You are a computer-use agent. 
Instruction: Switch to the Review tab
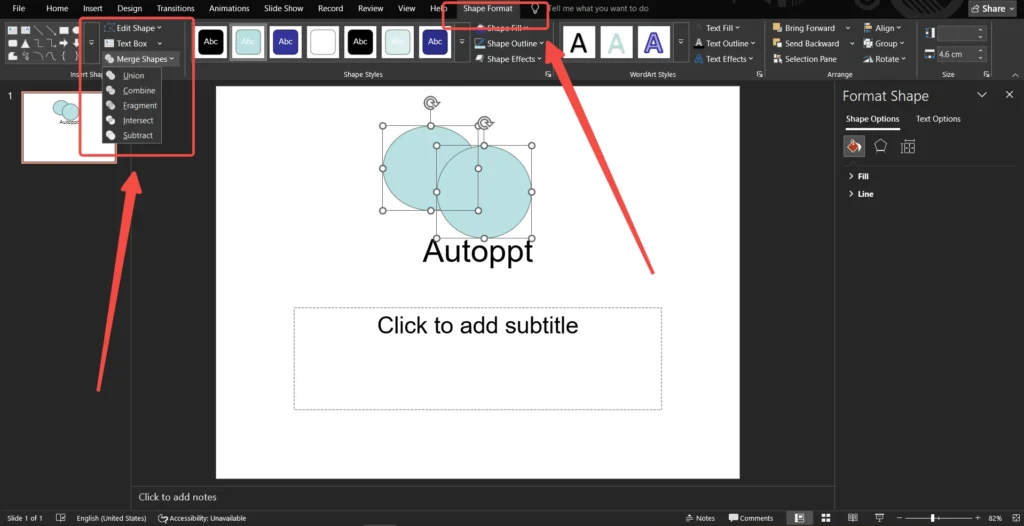(x=370, y=8)
